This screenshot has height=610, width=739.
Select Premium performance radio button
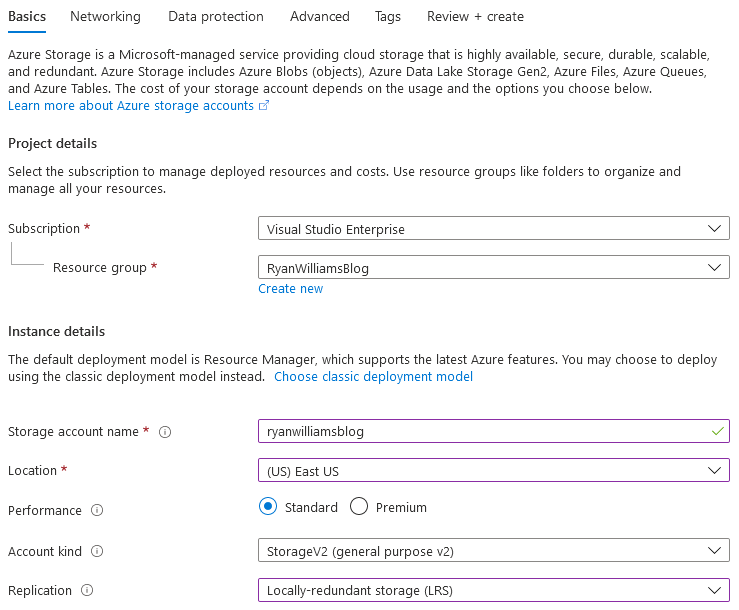[x=359, y=507]
